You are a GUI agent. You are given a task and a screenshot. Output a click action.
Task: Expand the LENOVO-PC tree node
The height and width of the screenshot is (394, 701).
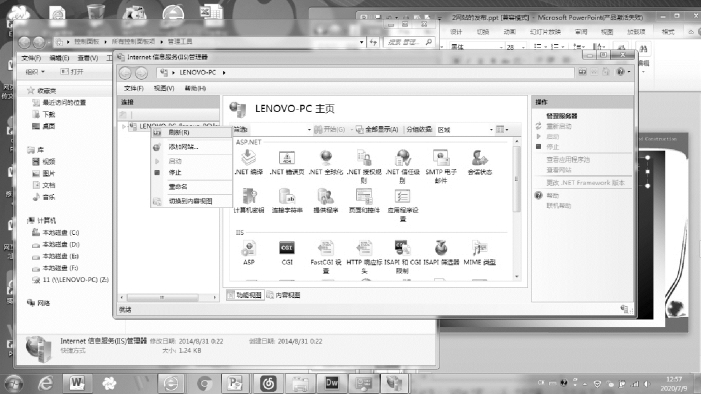coord(124,127)
